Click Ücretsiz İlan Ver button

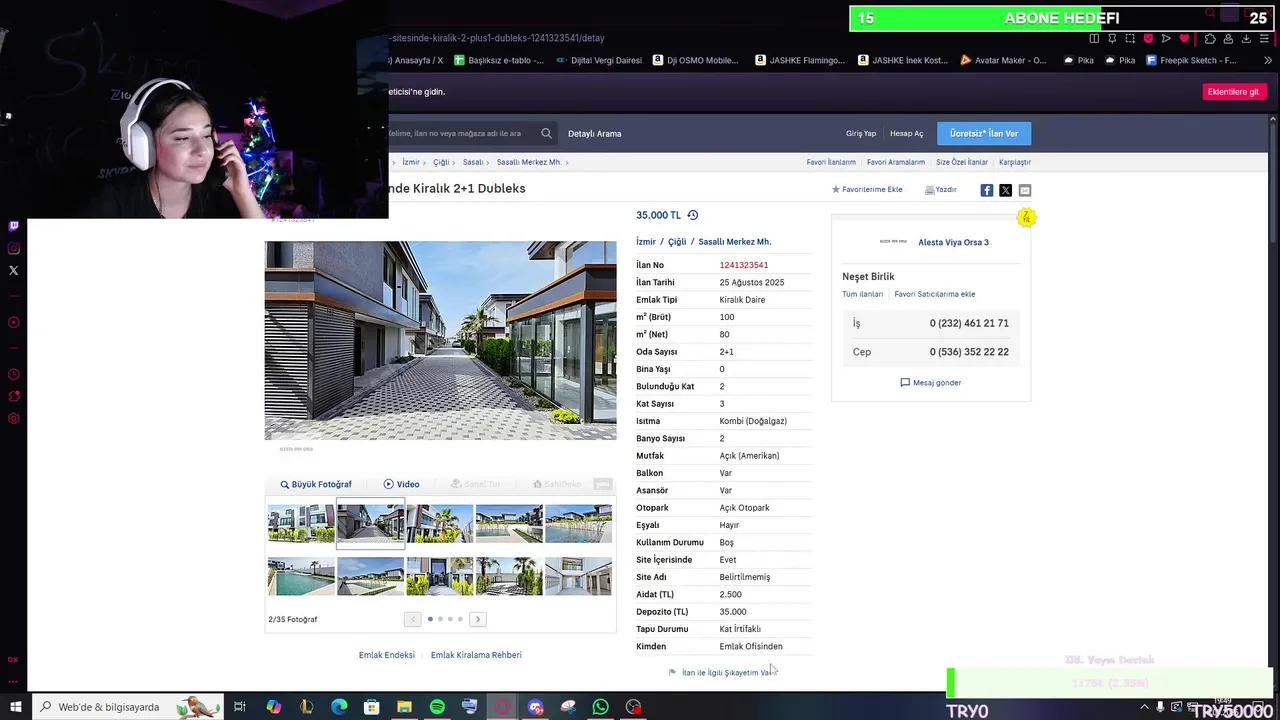[x=984, y=133]
